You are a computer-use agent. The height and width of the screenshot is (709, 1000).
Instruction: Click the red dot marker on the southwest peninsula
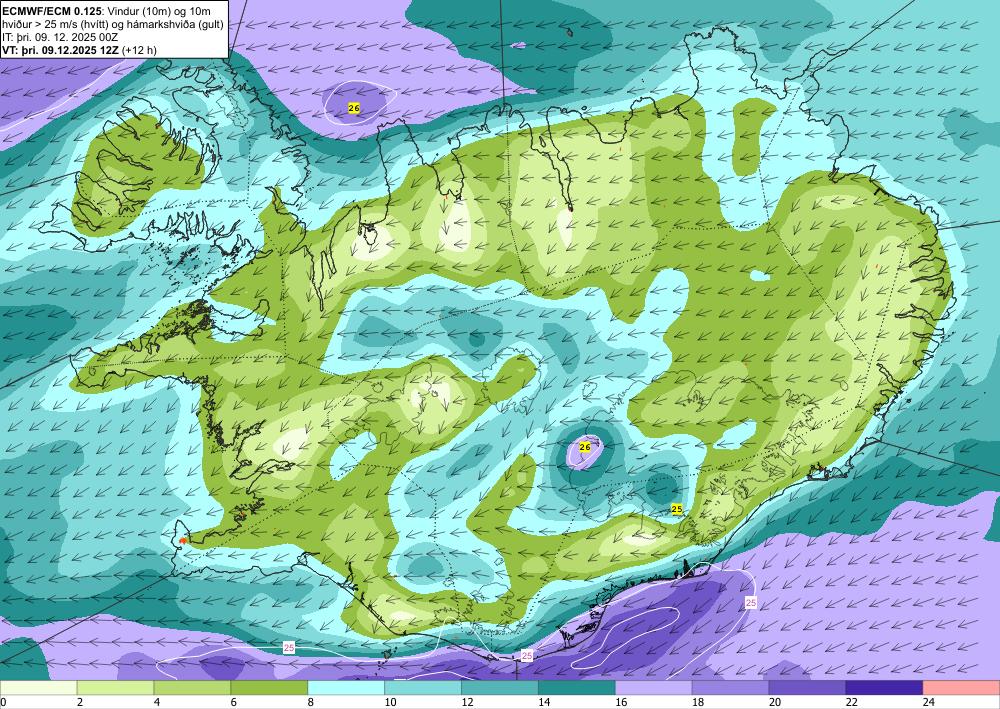pyautogui.click(x=183, y=541)
